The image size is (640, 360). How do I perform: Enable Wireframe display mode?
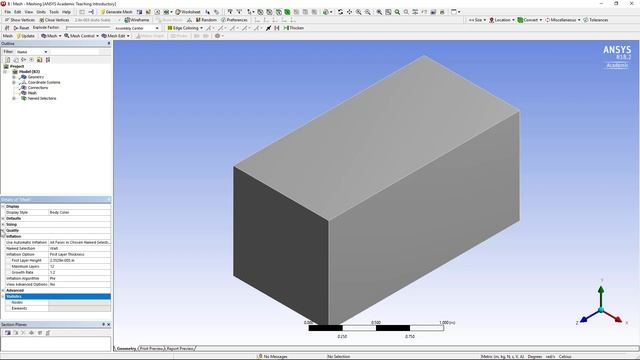137,20
